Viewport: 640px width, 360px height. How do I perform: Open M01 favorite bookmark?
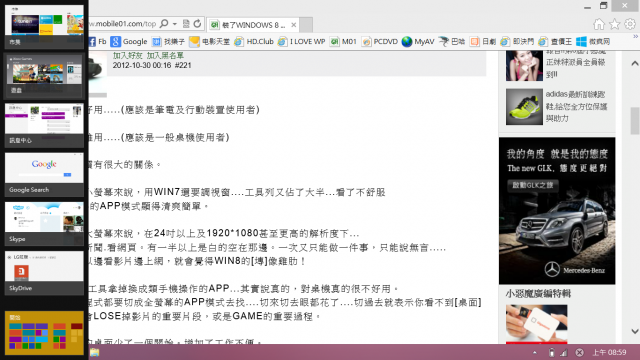coord(343,41)
